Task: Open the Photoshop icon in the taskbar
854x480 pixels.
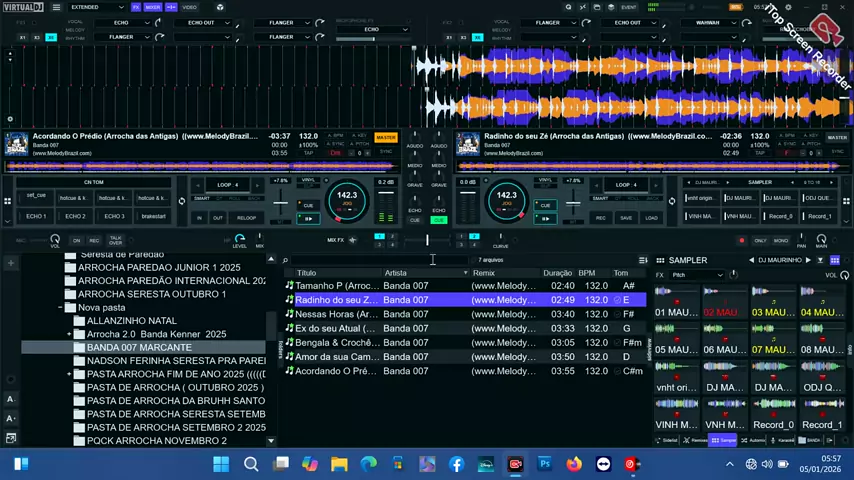Action: pos(545,464)
